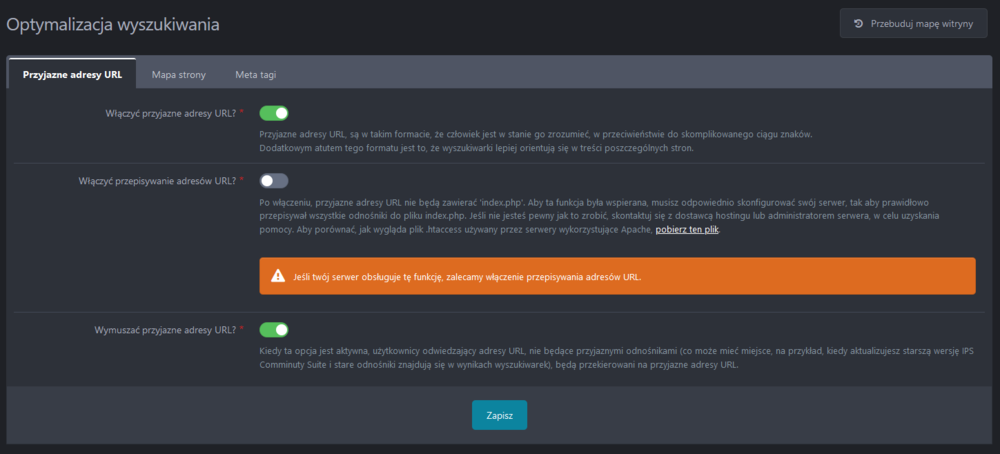Save settings with the Zapisz button
The width and height of the screenshot is (1000, 454).
(499, 414)
